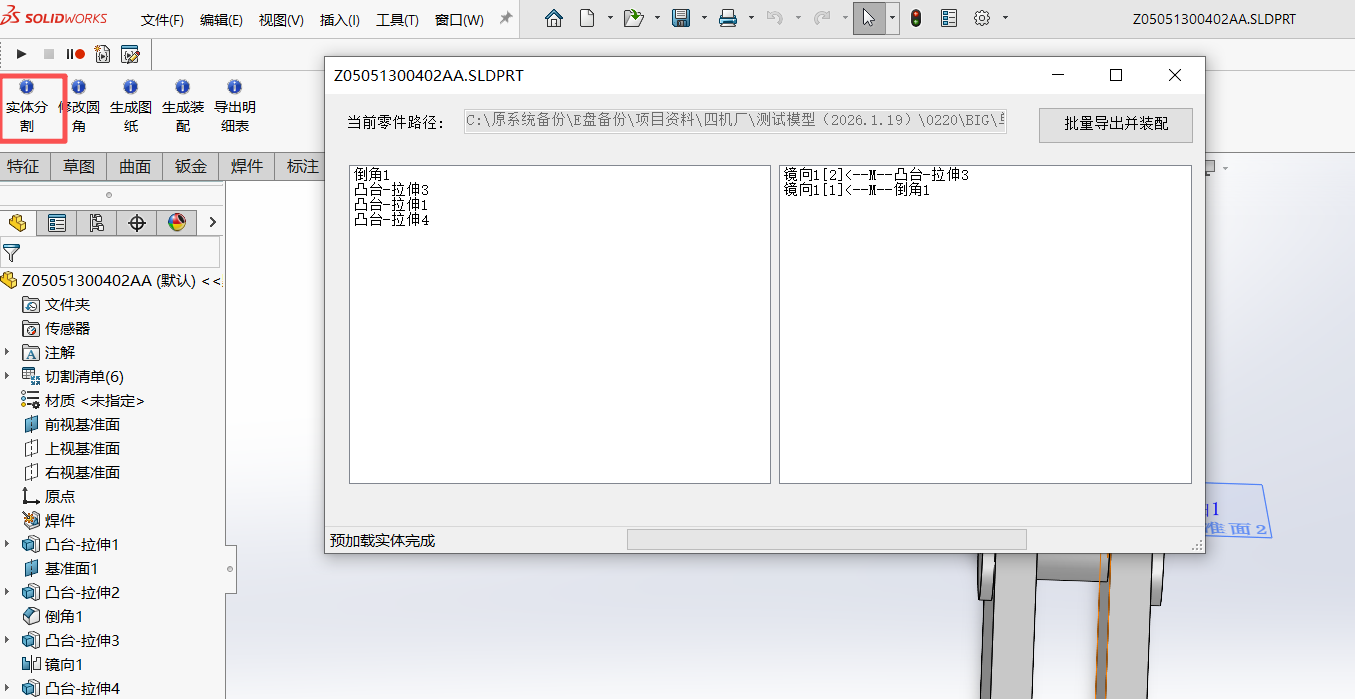Run macro with the play icon
The height and width of the screenshot is (699, 1355).
[21, 54]
